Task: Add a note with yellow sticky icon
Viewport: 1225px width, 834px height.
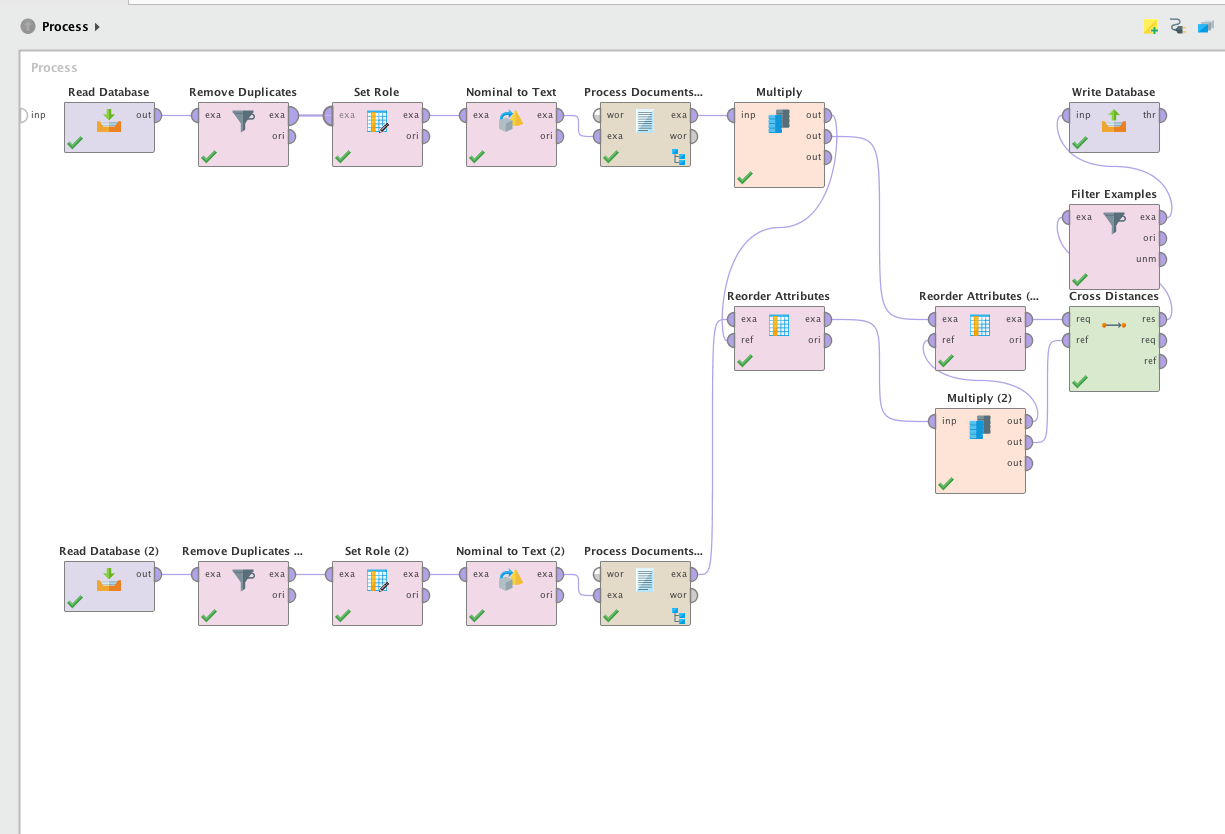Action: tap(1151, 27)
